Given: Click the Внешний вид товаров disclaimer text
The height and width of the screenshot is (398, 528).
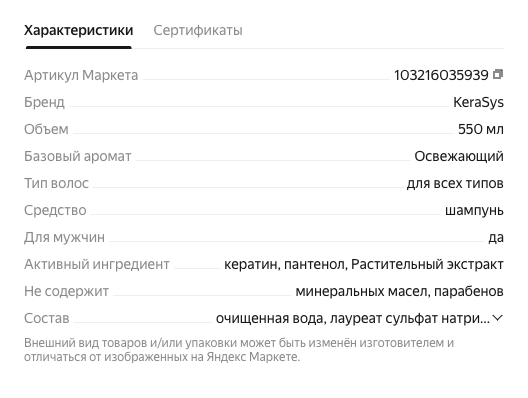Looking at the screenshot, I should click(x=239, y=350).
